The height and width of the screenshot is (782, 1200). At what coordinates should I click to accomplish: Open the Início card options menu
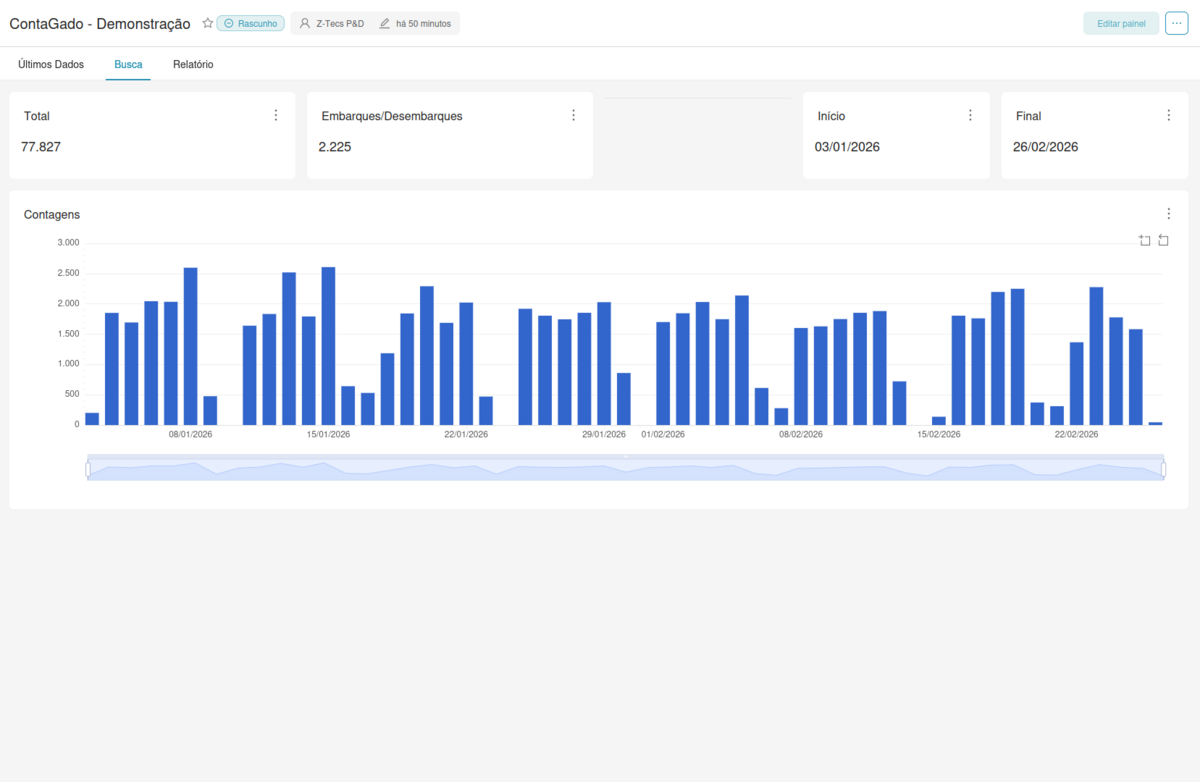click(x=969, y=114)
